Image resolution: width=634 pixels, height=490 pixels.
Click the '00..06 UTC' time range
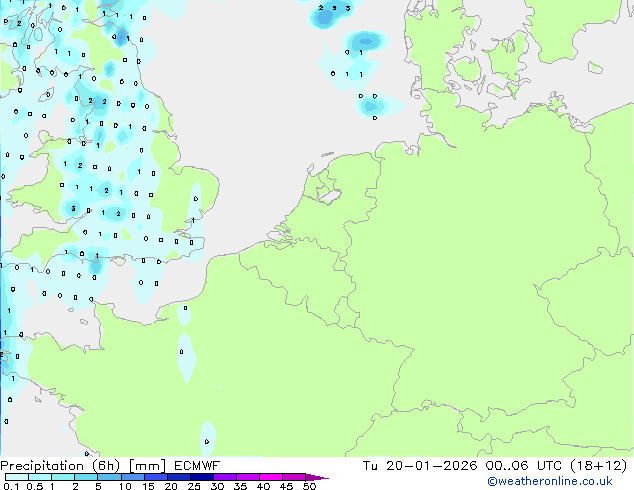click(x=523, y=466)
